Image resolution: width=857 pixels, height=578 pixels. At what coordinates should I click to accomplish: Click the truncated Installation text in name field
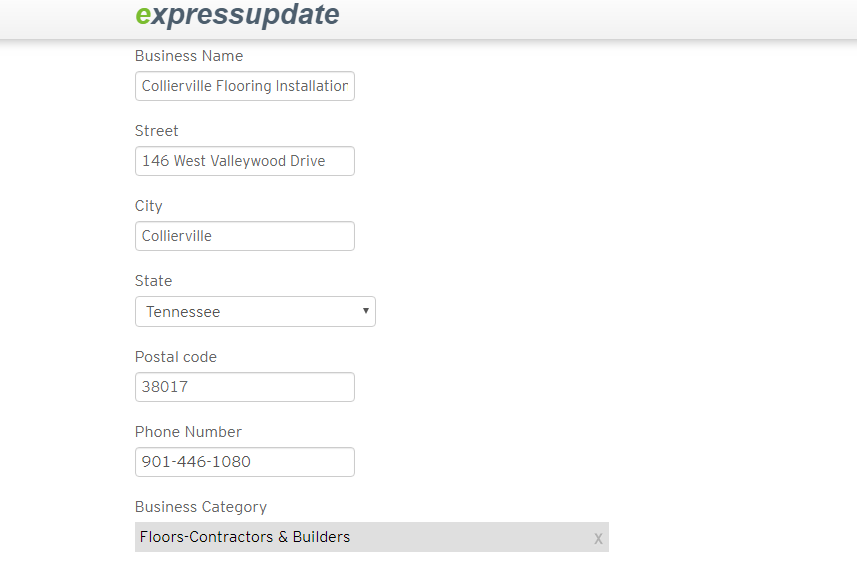point(312,86)
